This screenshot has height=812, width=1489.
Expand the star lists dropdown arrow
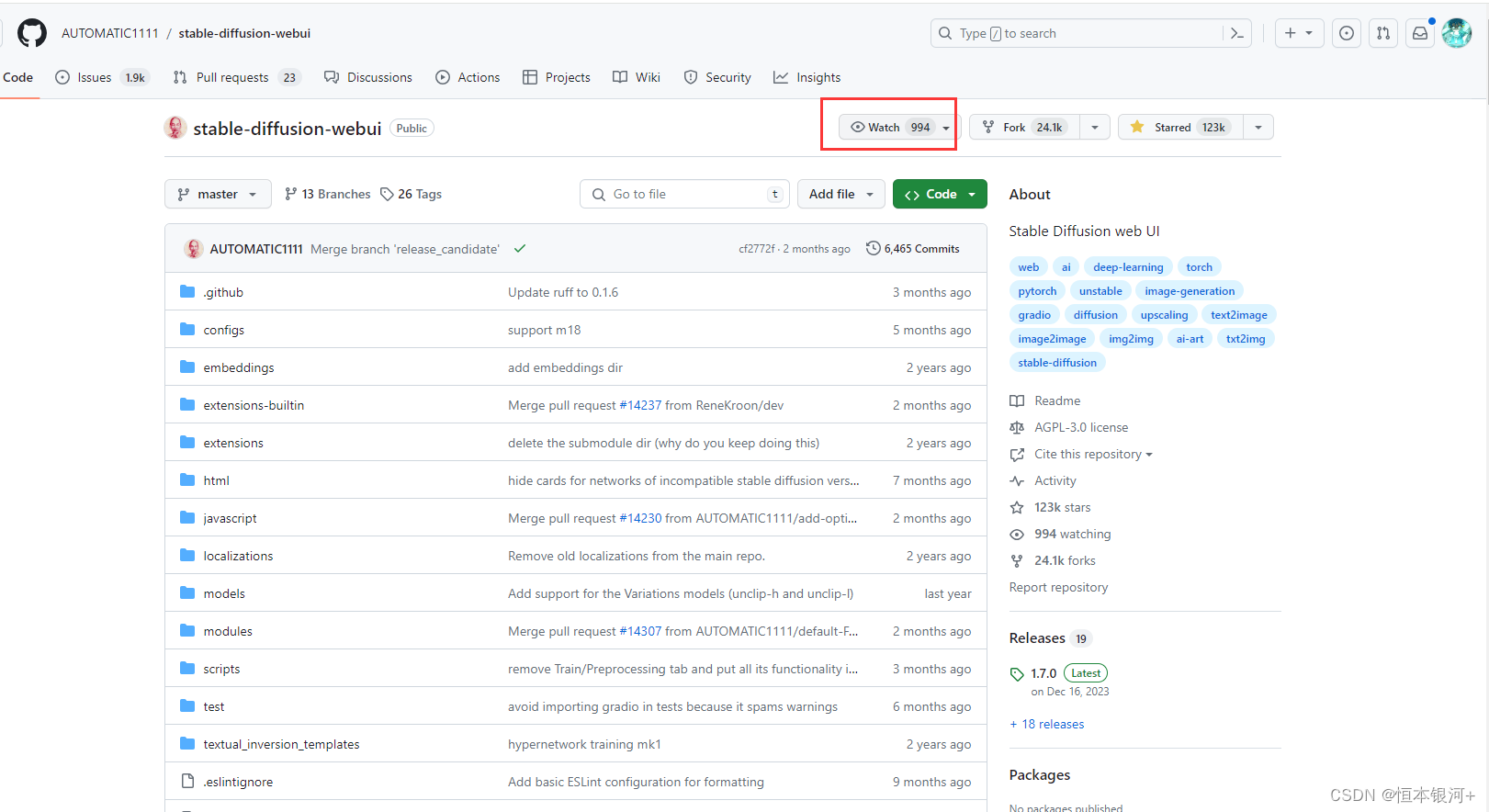coord(1258,127)
